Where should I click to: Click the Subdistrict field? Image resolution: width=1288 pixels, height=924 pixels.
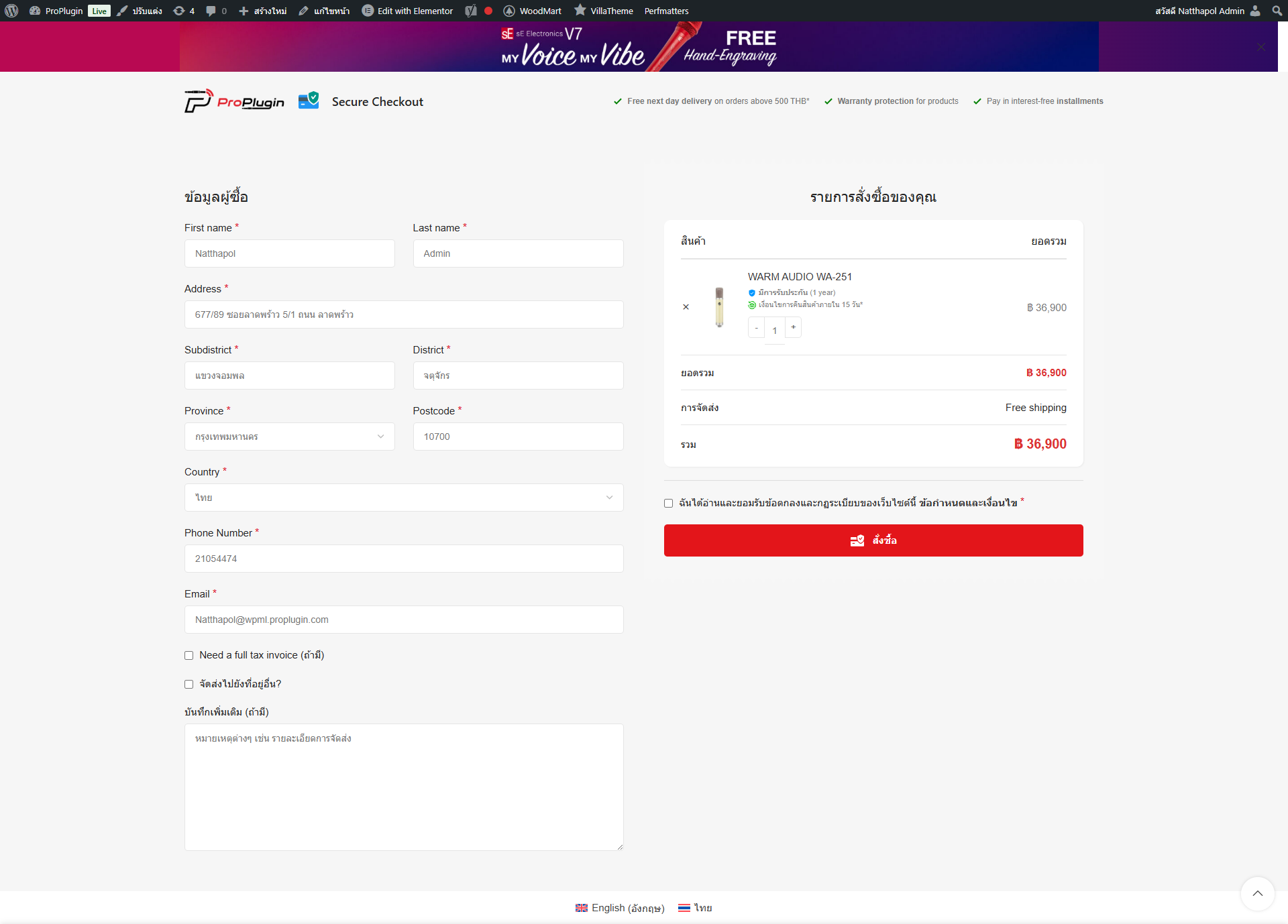(290, 376)
